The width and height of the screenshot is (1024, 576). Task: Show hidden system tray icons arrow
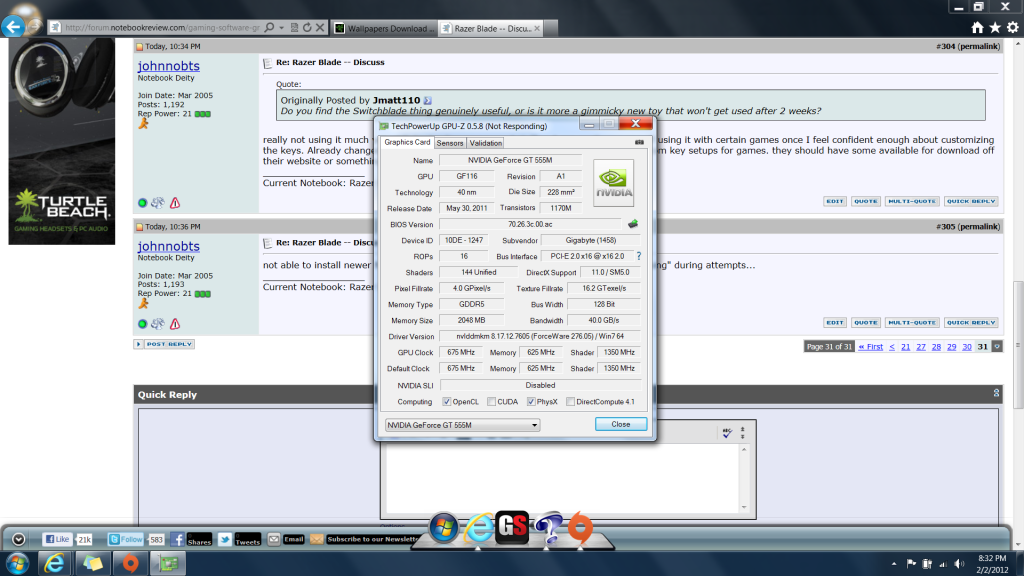(893, 564)
